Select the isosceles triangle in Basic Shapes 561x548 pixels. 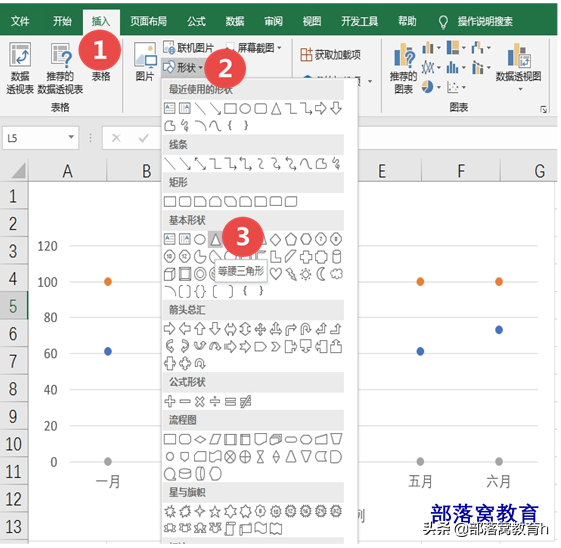point(215,239)
